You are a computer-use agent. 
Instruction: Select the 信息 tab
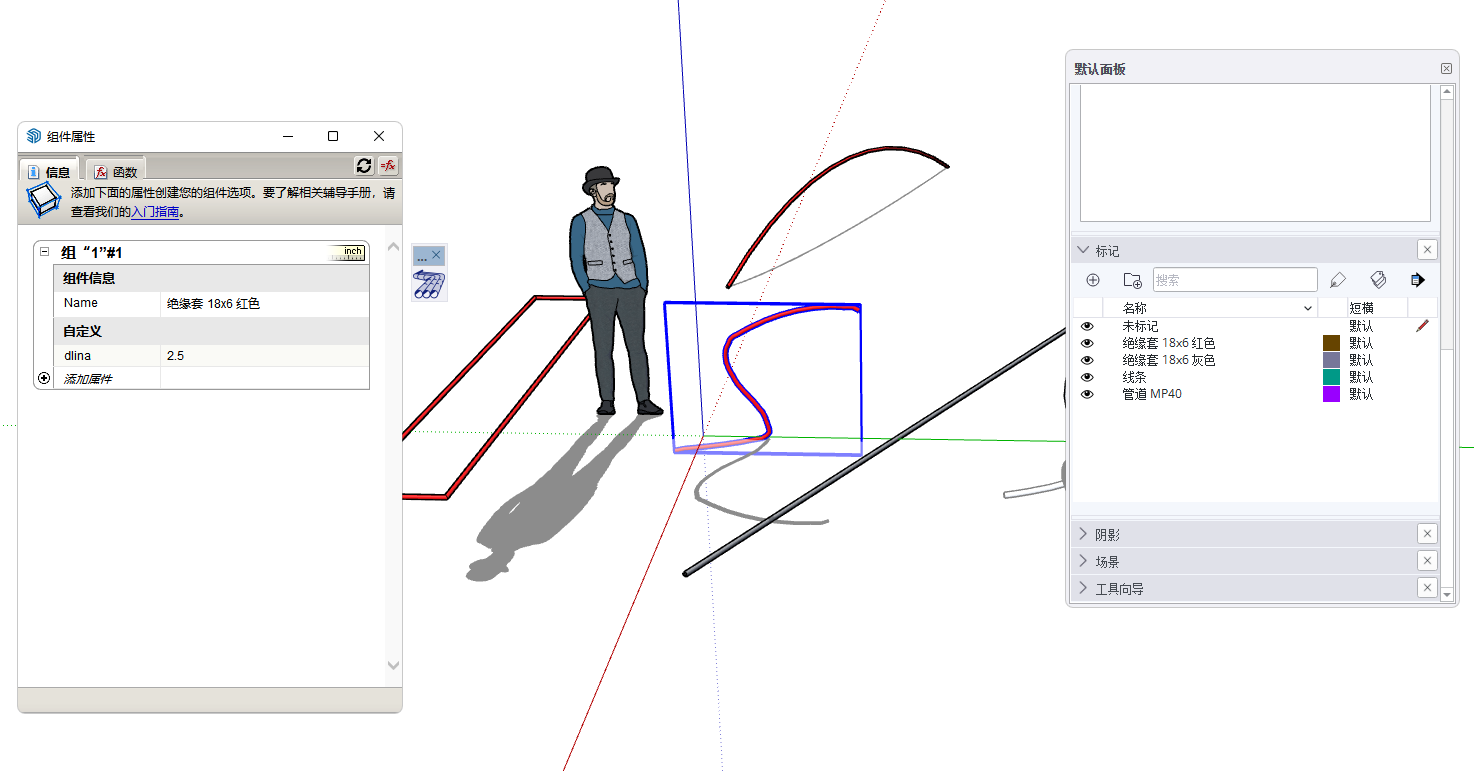click(x=49, y=172)
